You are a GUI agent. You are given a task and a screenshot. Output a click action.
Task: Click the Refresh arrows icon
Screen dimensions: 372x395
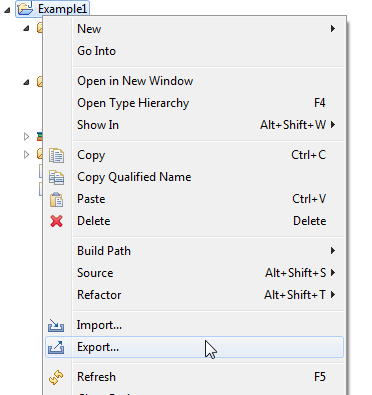(x=56, y=377)
